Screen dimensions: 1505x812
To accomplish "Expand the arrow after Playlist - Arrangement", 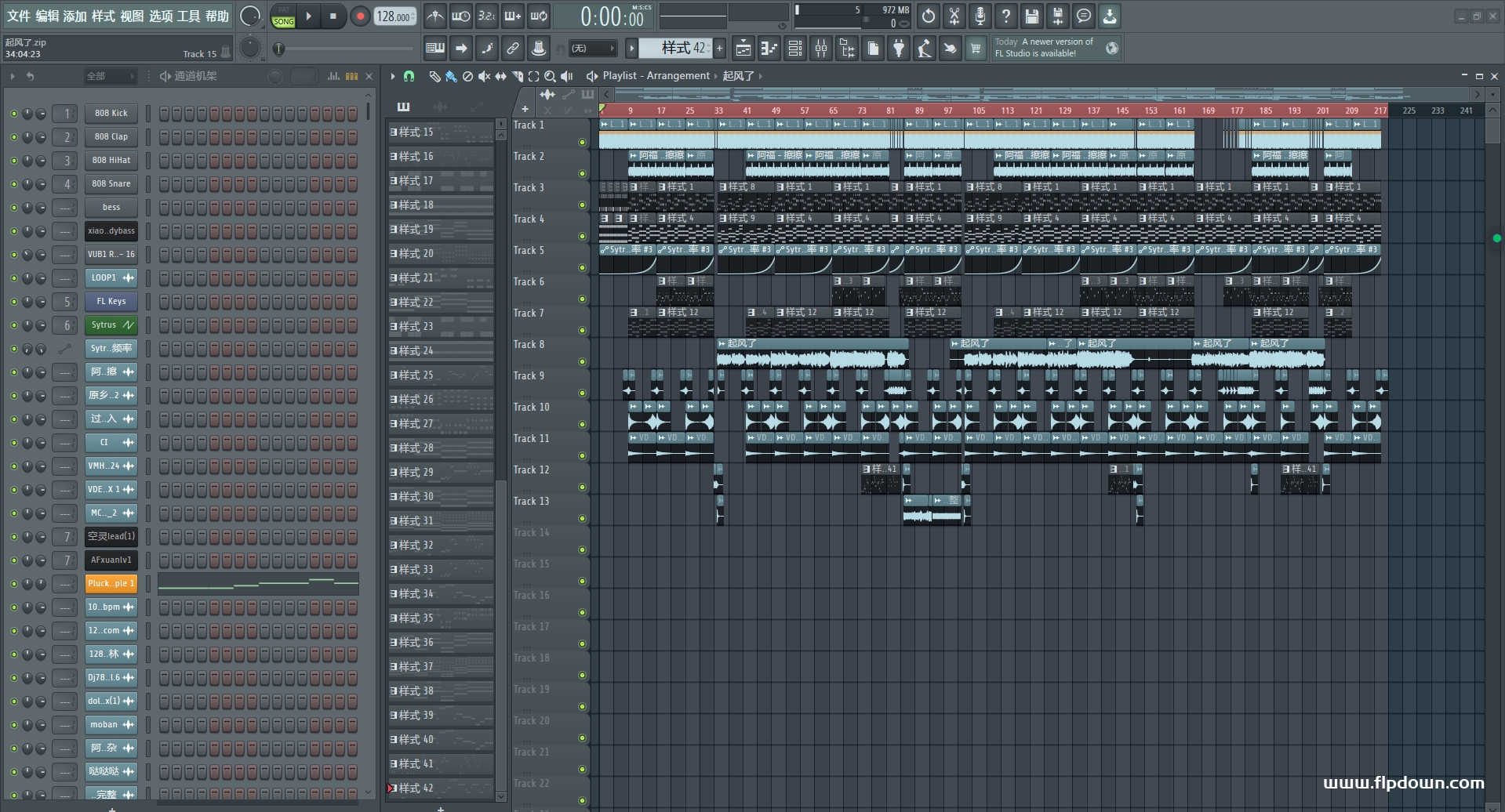I will pos(715,76).
